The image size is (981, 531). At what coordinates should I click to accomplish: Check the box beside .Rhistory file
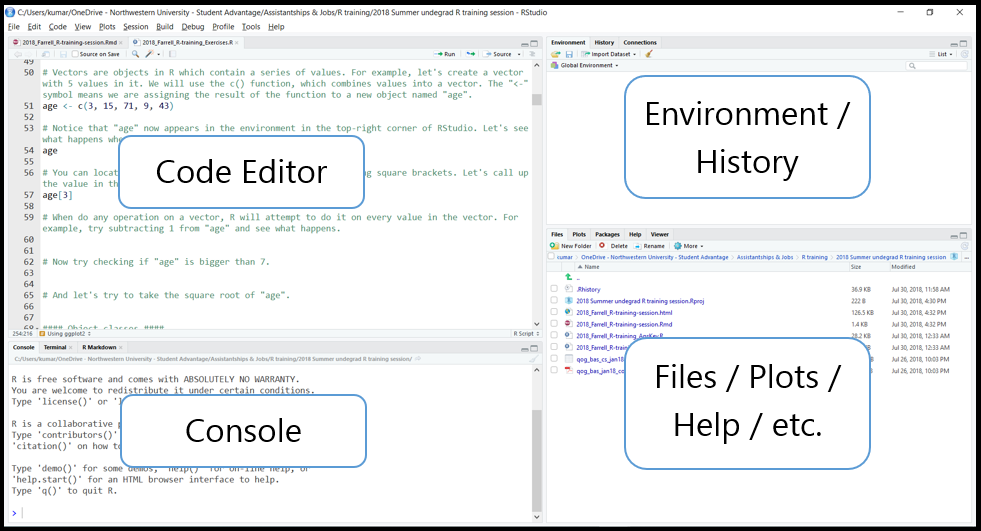554,289
